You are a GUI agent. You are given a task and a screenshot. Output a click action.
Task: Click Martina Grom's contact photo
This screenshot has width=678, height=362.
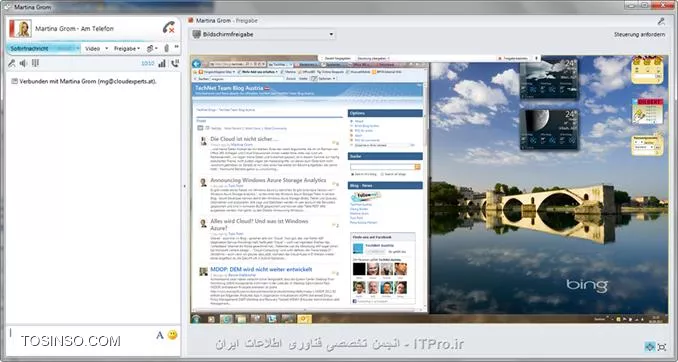coord(20,29)
